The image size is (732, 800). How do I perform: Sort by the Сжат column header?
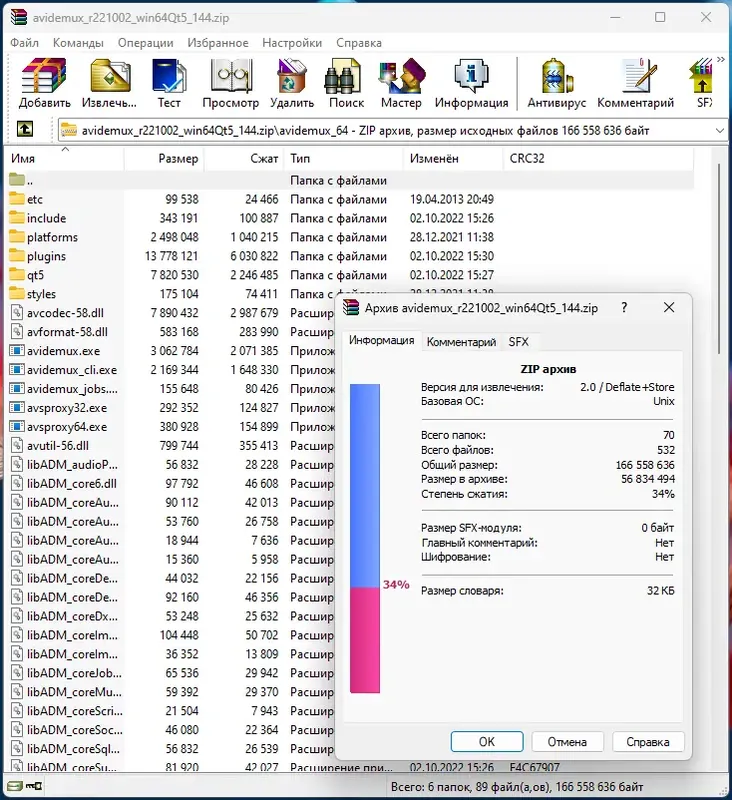[244, 159]
